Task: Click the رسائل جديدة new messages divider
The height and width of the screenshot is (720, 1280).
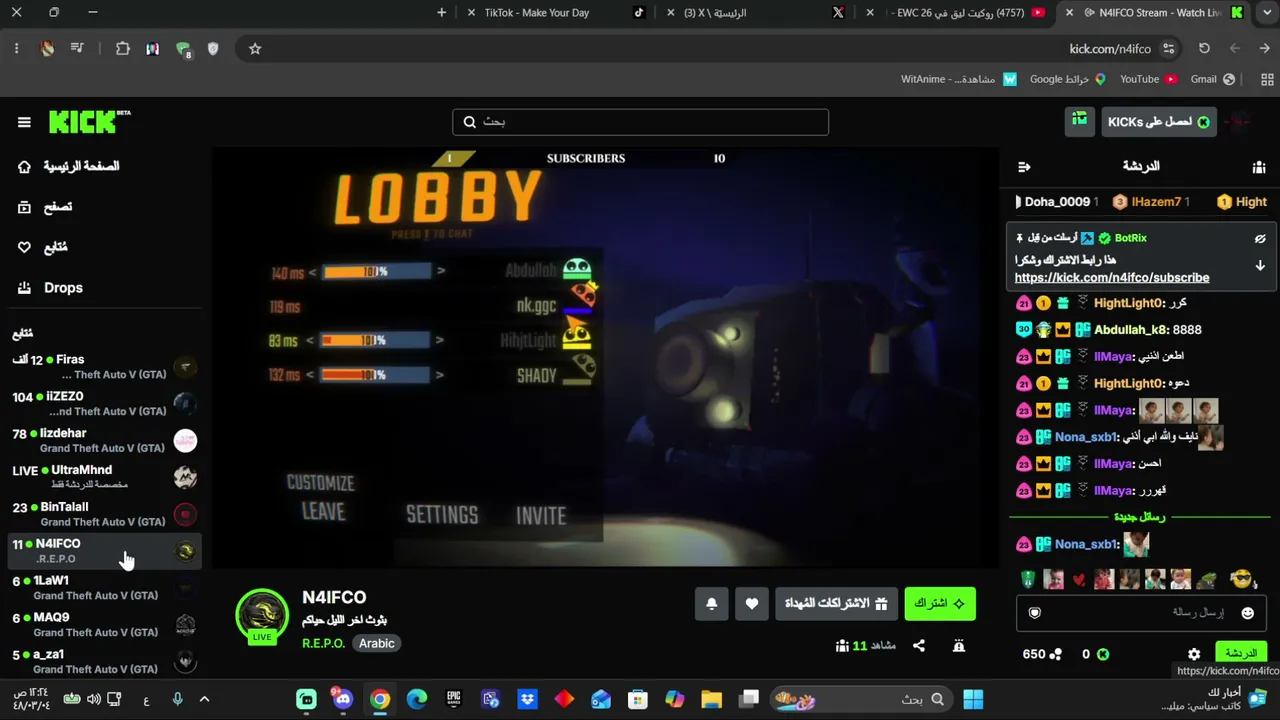Action: 1139,517
